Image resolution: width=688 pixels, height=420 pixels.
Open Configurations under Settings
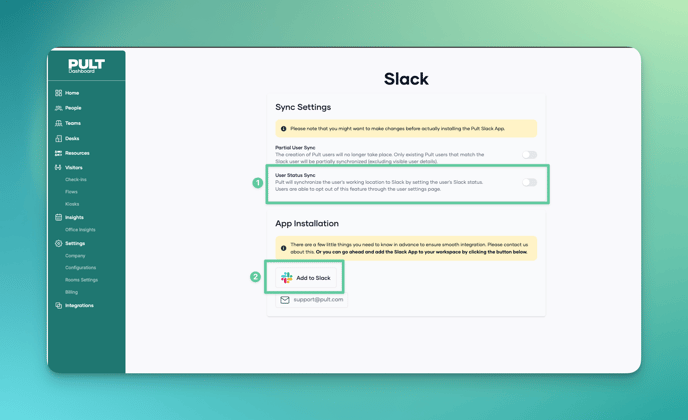[81, 268]
